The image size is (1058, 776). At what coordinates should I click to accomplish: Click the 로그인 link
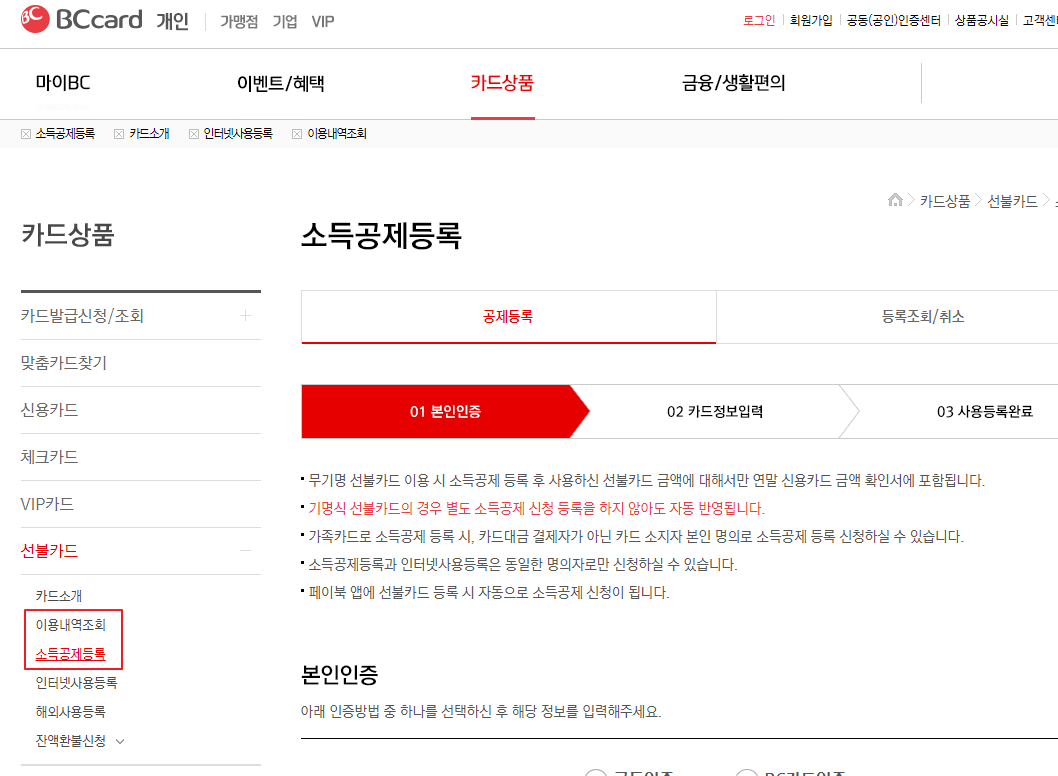(x=760, y=20)
